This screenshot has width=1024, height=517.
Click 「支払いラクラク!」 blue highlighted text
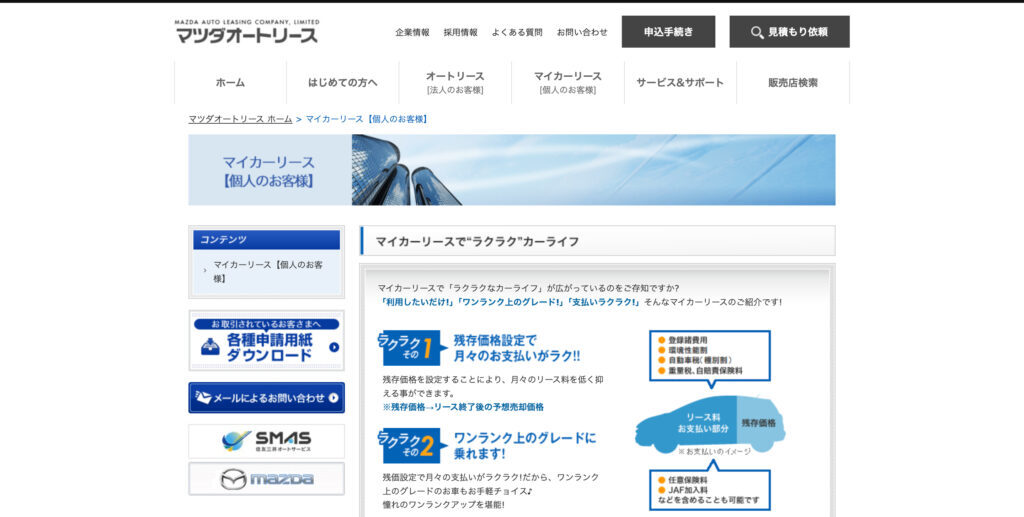pos(603,302)
